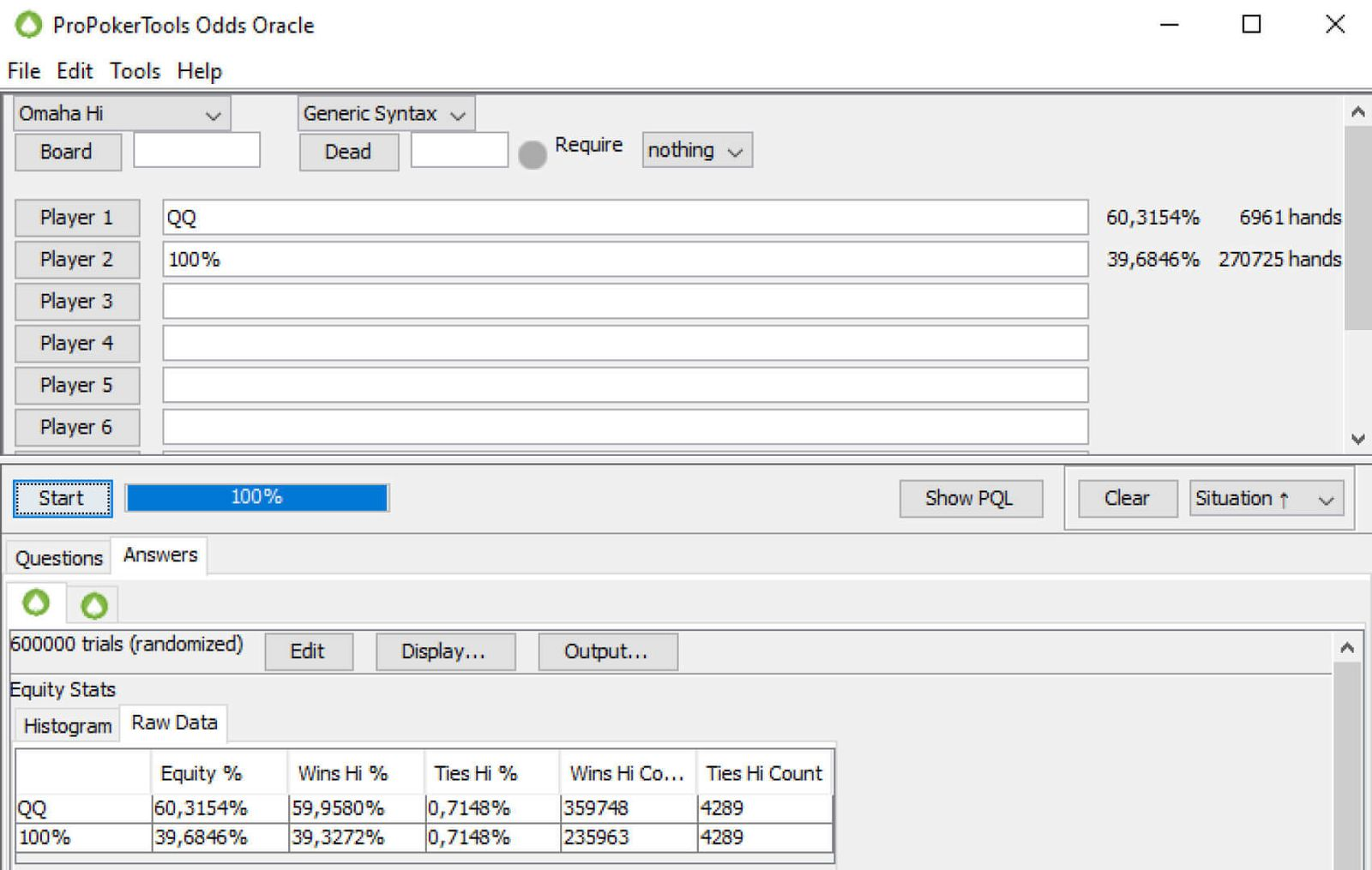
Task: Switch to the Histogram tab
Action: (x=68, y=726)
